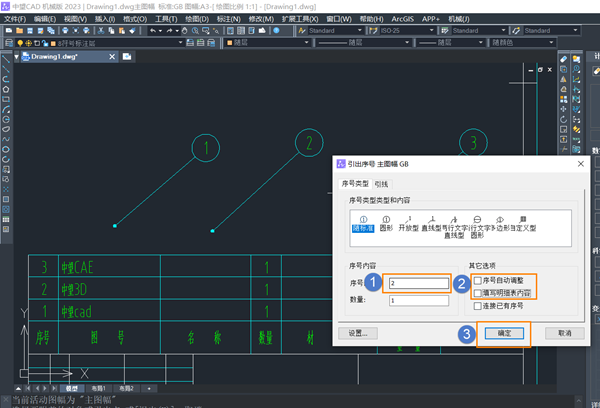Enable the 序号自动调整 checkbox
Screen dimensions: 600x408
(x=478, y=281)
